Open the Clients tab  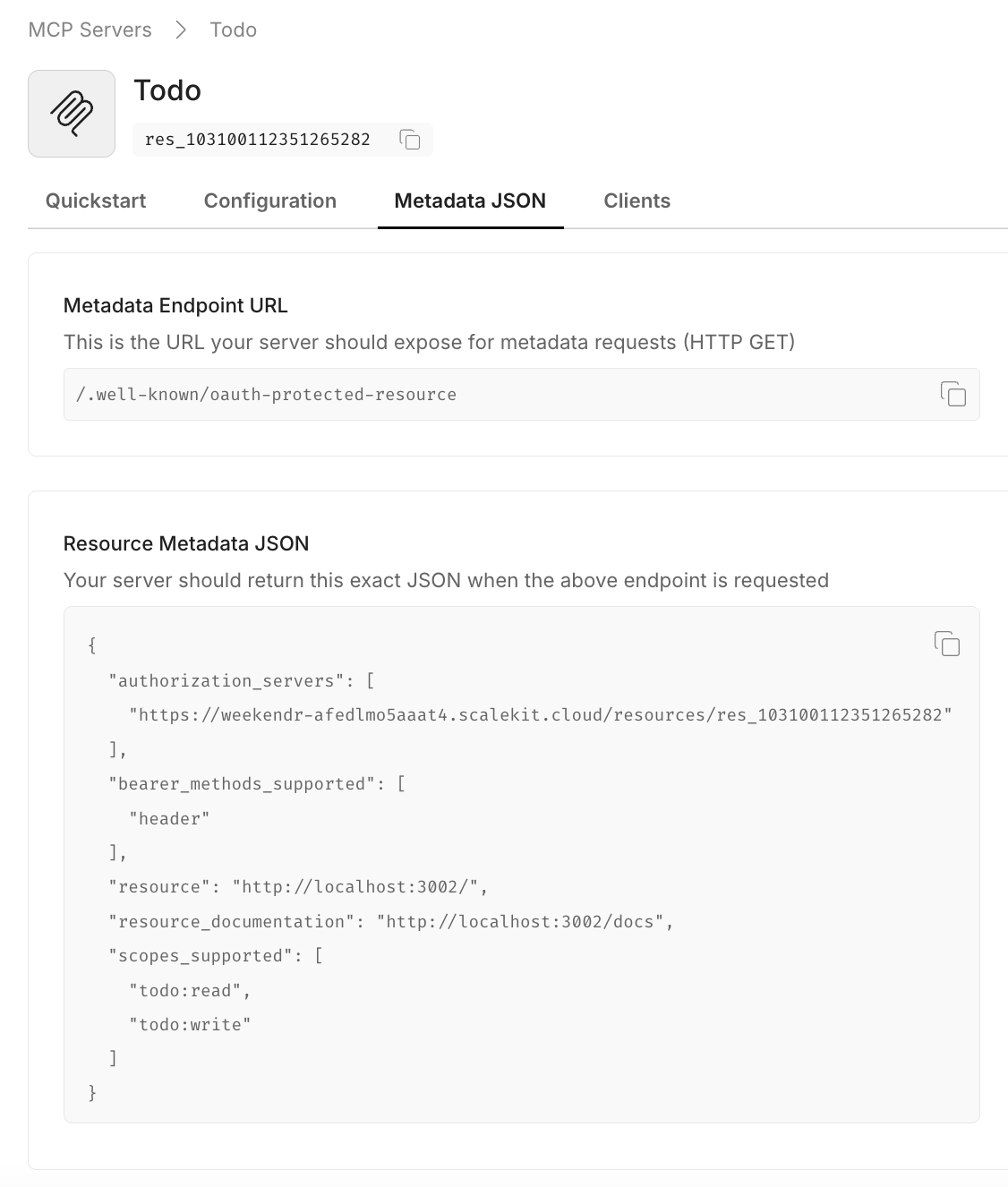[x=636, y=201]
